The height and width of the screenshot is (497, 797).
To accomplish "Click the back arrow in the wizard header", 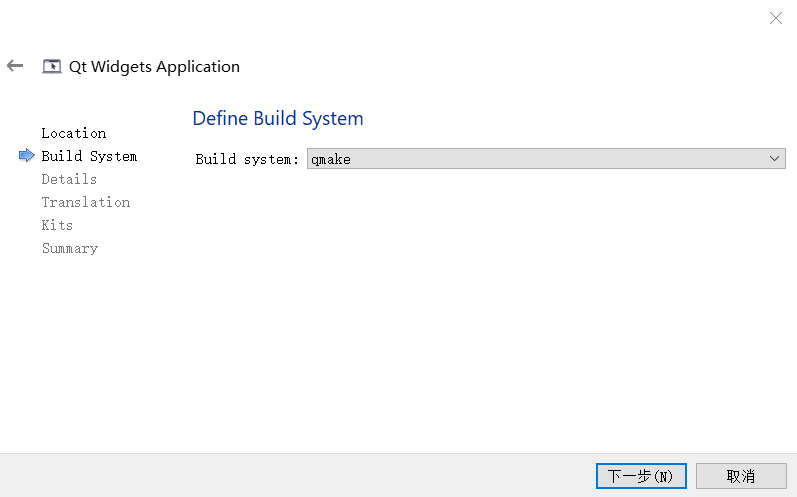I will (x=15, y=66).
